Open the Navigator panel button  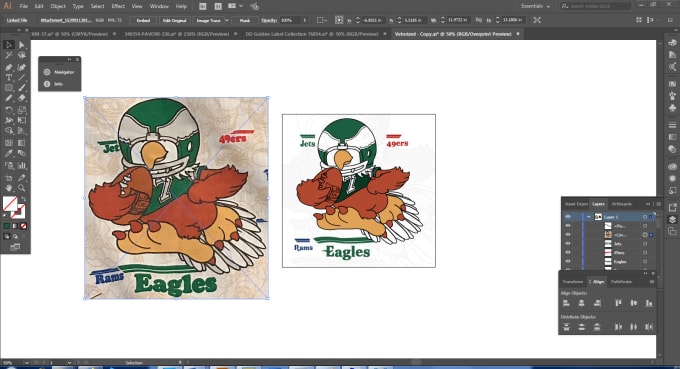(x=59, y=72)
